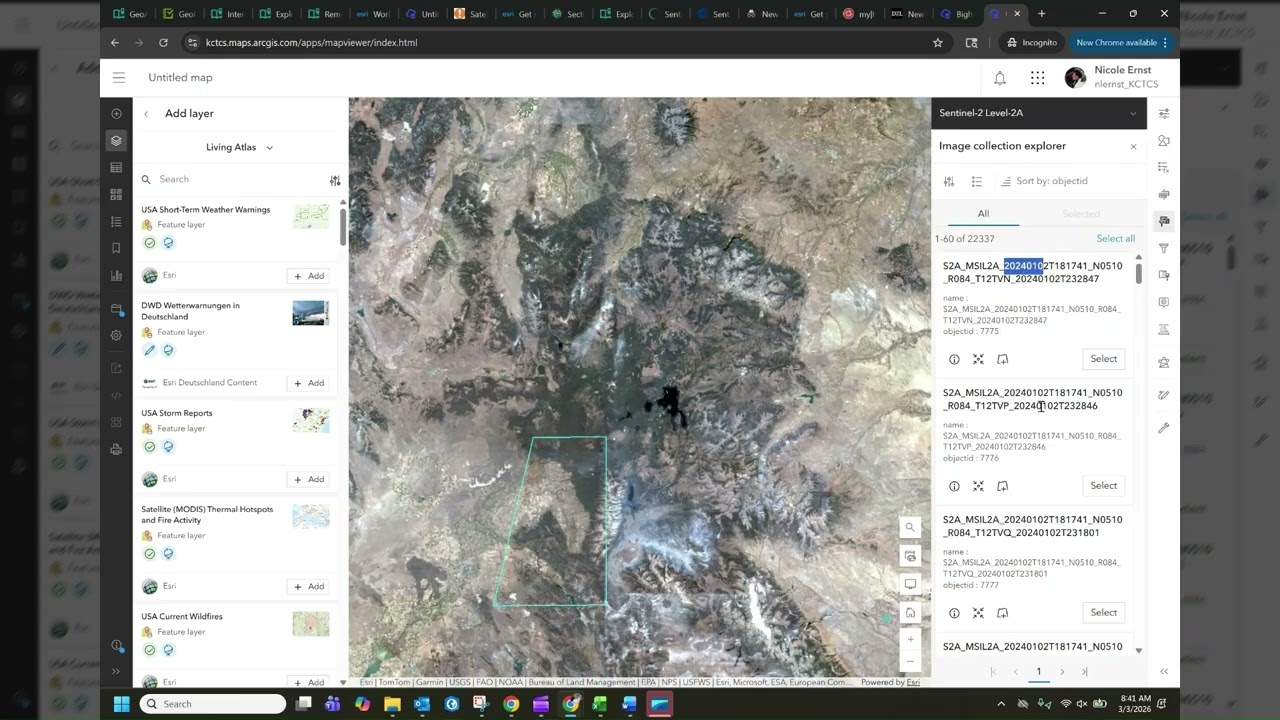
Task: Open a new Chrome tab
Action: pos(1042,14)
